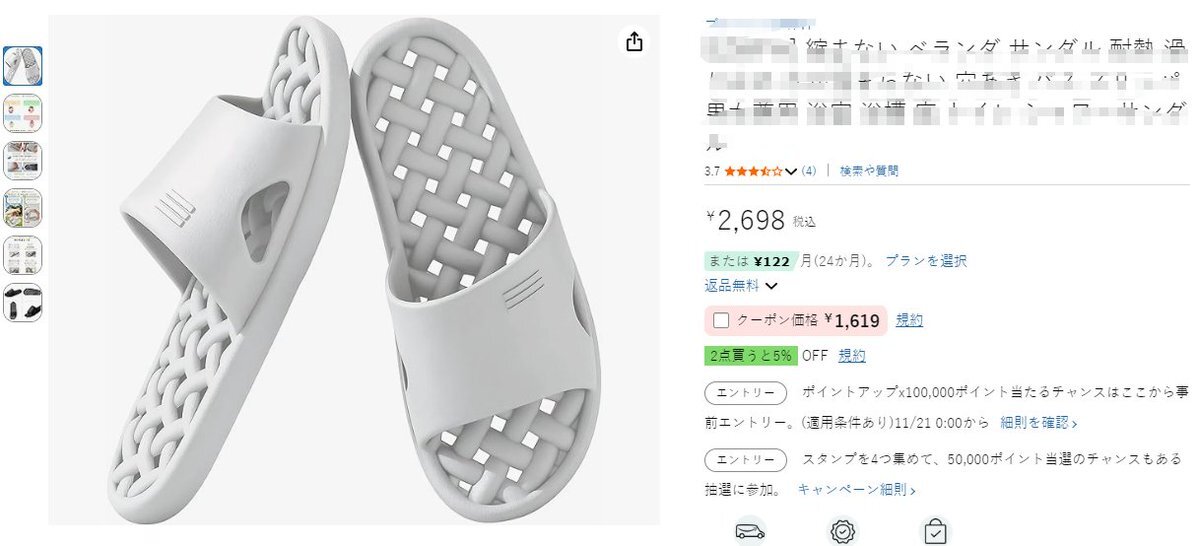This screenshot has width=1199, height=546.
Task: Select the first gray slippers thumbnail
Action: pyautogui.click(x=23, y=66)
